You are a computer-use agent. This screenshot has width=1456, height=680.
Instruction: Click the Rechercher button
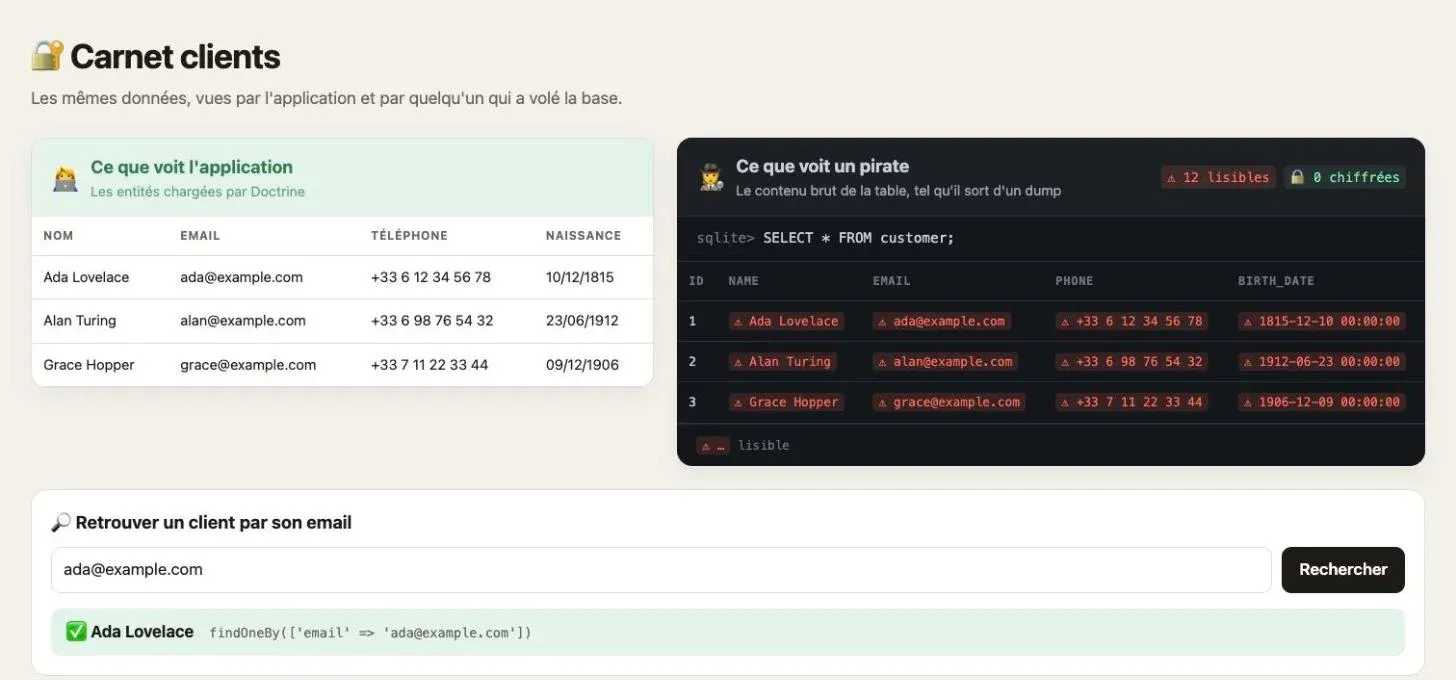(x=1343, y=570)
